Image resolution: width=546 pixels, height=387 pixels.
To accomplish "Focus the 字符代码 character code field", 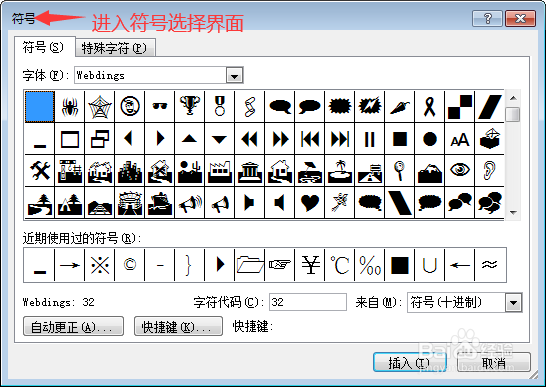I will (308, 302).
